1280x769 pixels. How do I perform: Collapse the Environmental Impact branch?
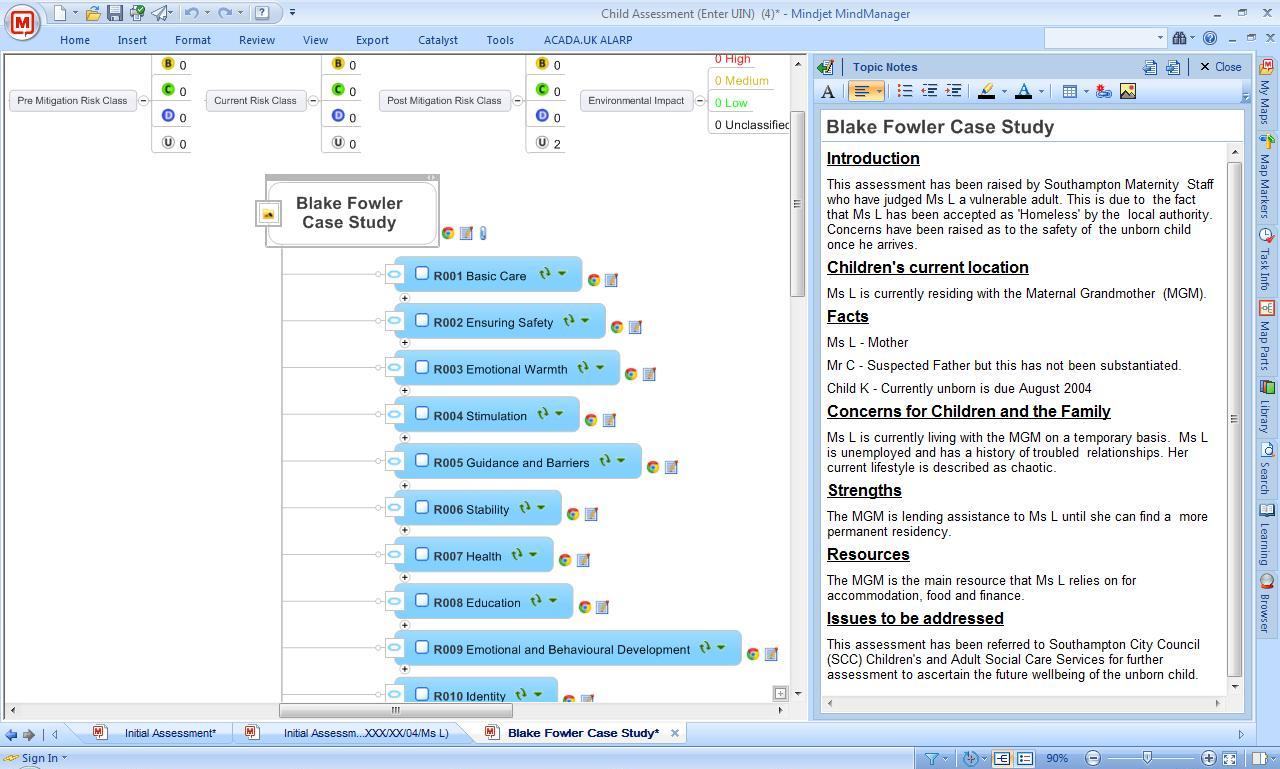tap(700, 101)
